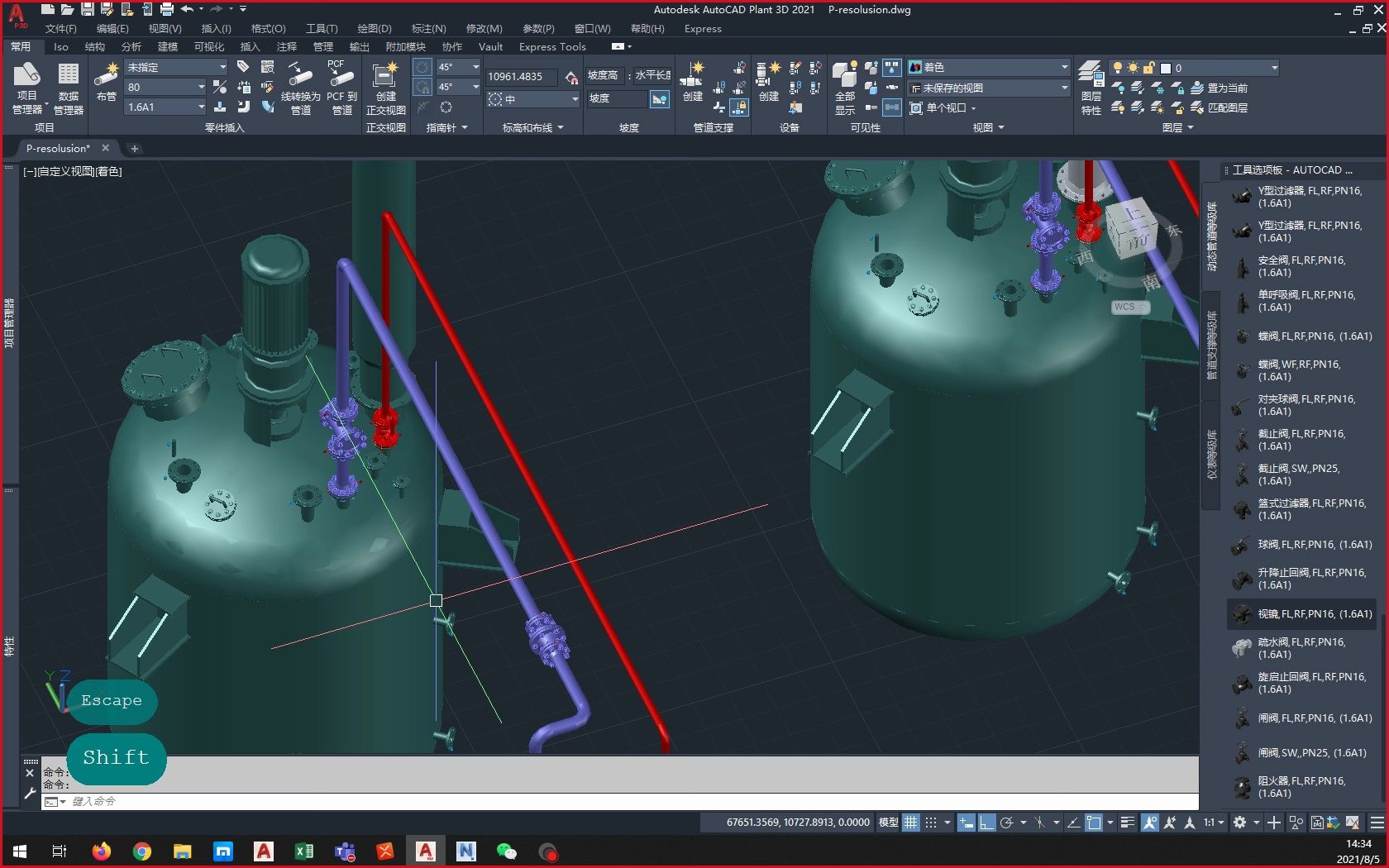The width and height of the screenshot is (1389, 868).
Task: Click 置为当前 make layer current
Action: (x=1219, y=88)
